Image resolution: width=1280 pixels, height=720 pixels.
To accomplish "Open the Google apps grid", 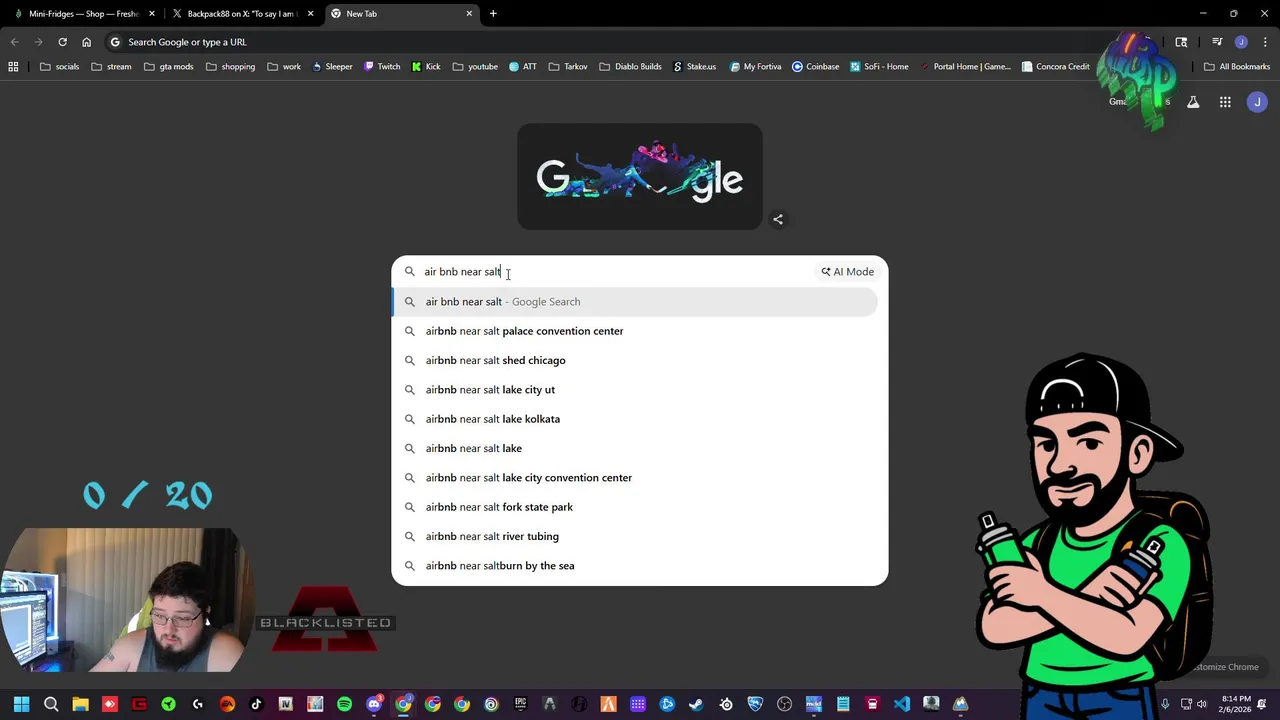I will (x=1225, y=102).
